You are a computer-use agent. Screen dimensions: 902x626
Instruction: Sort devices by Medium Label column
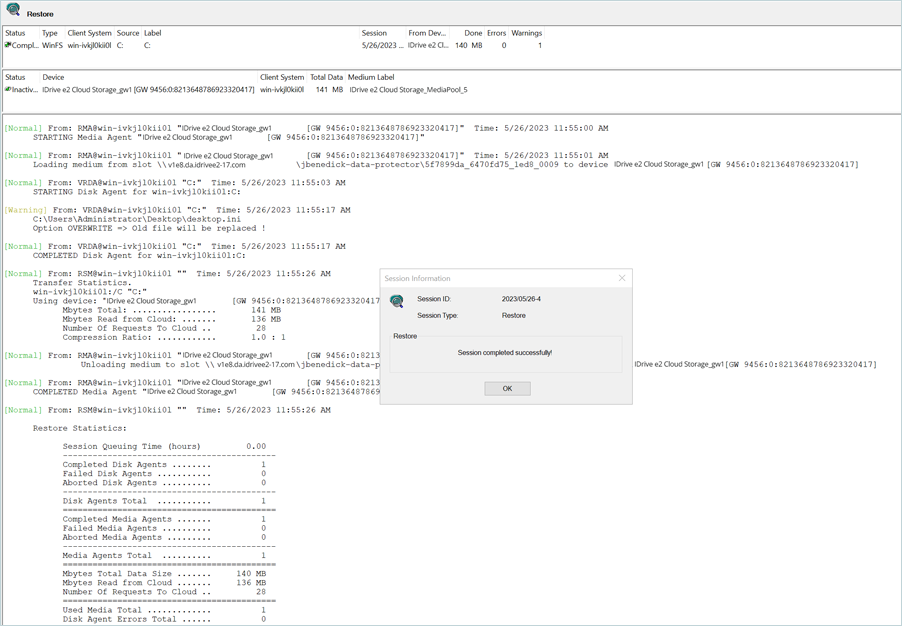371,77
